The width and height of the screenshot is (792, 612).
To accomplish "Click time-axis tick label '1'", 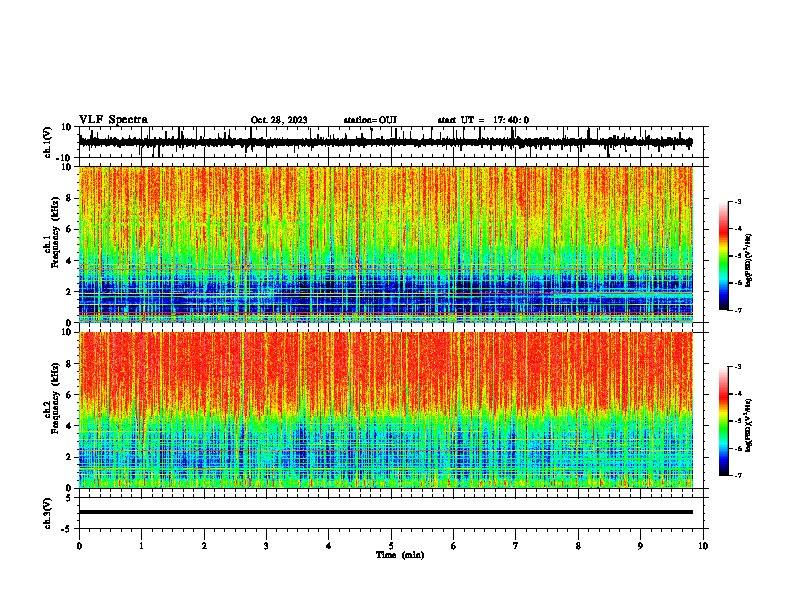I will point(141,546).
